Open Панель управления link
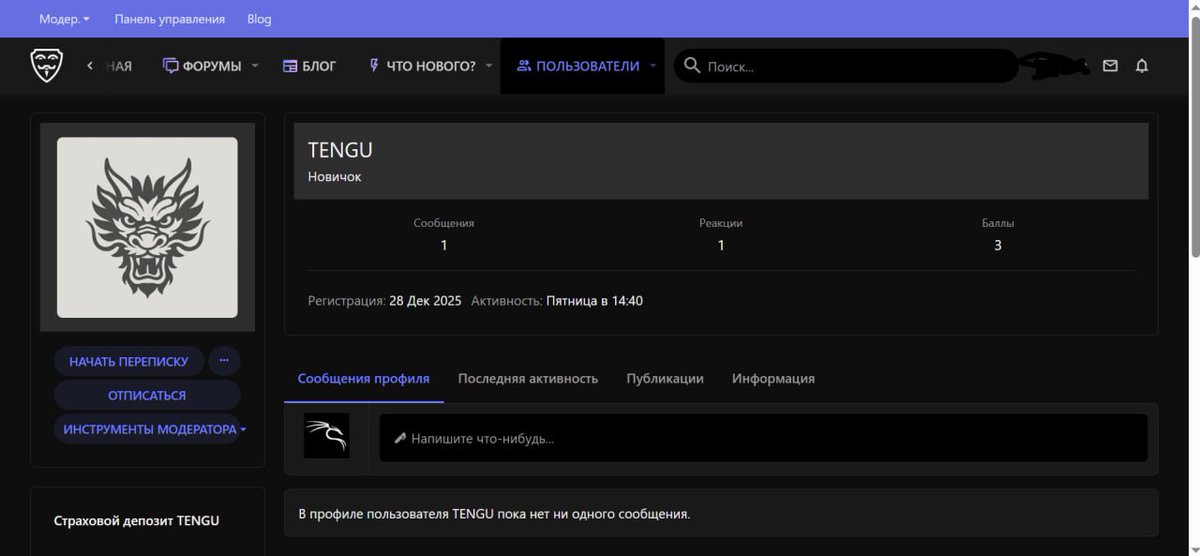Screen dimensions: 1200x556 click(170, 19)
